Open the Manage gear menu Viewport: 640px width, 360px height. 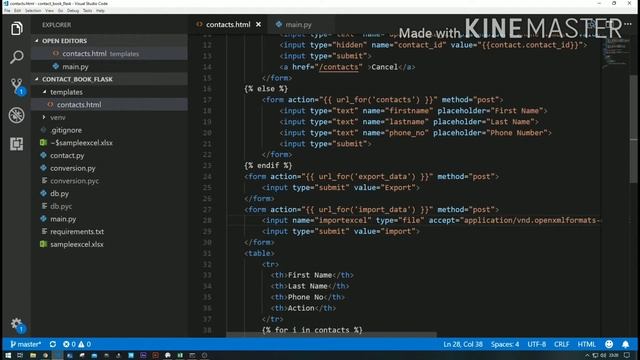tap(17, 325)
